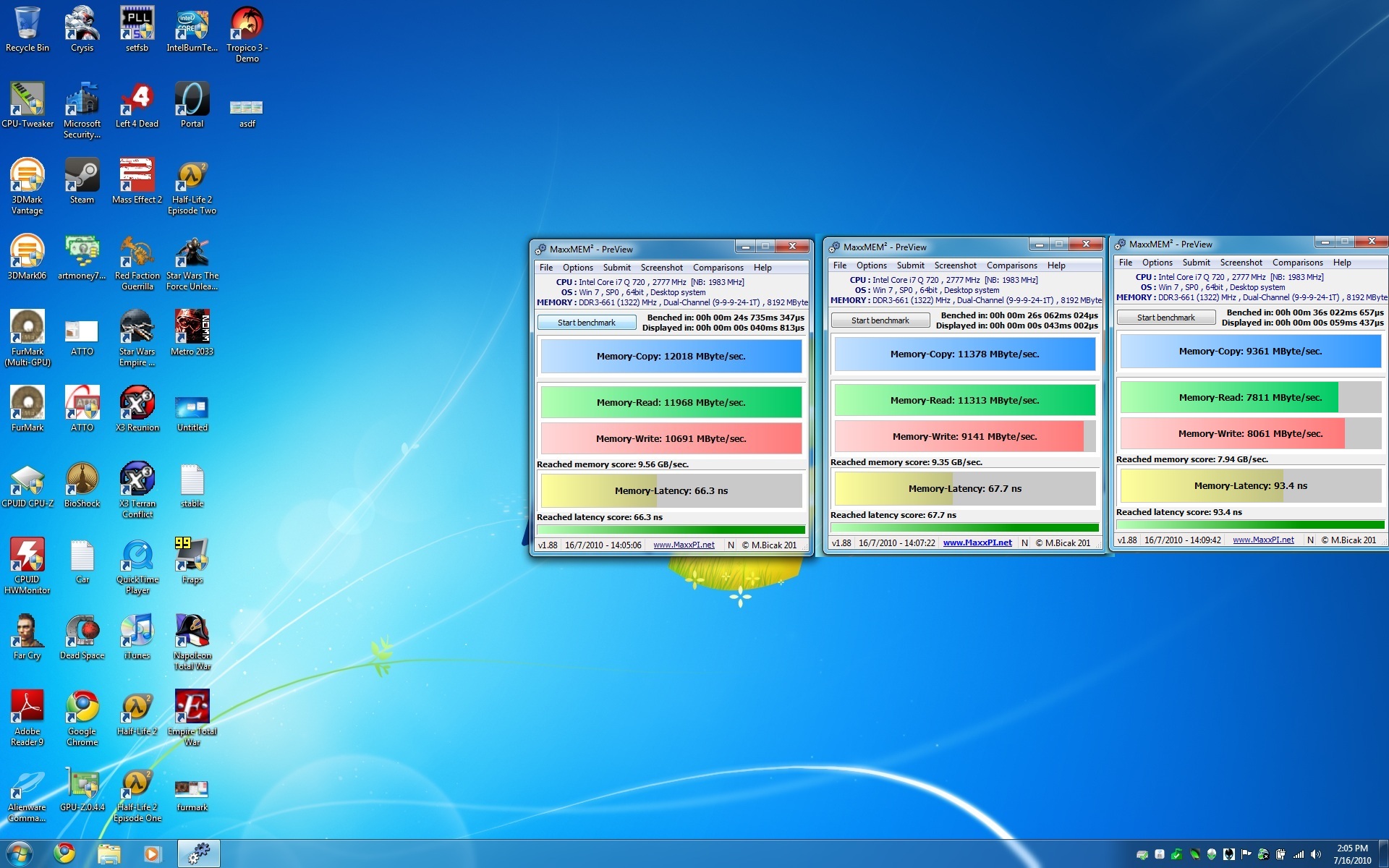Click Start benchmark in leftmost MaxxMEM window

pyautogui.click(x=586, y=323)
